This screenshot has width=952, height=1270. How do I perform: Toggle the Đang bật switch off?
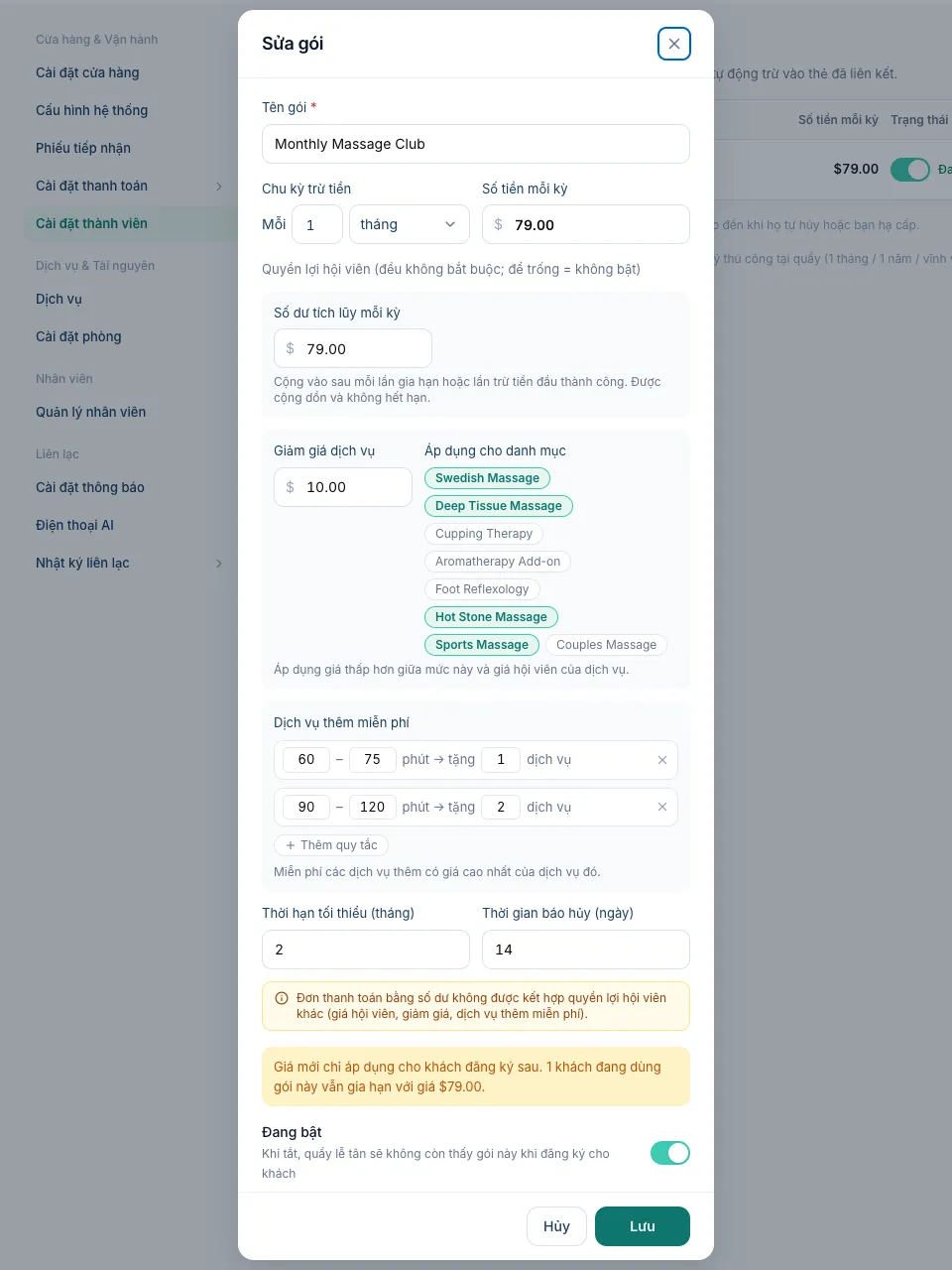[x=670, y=1153]
